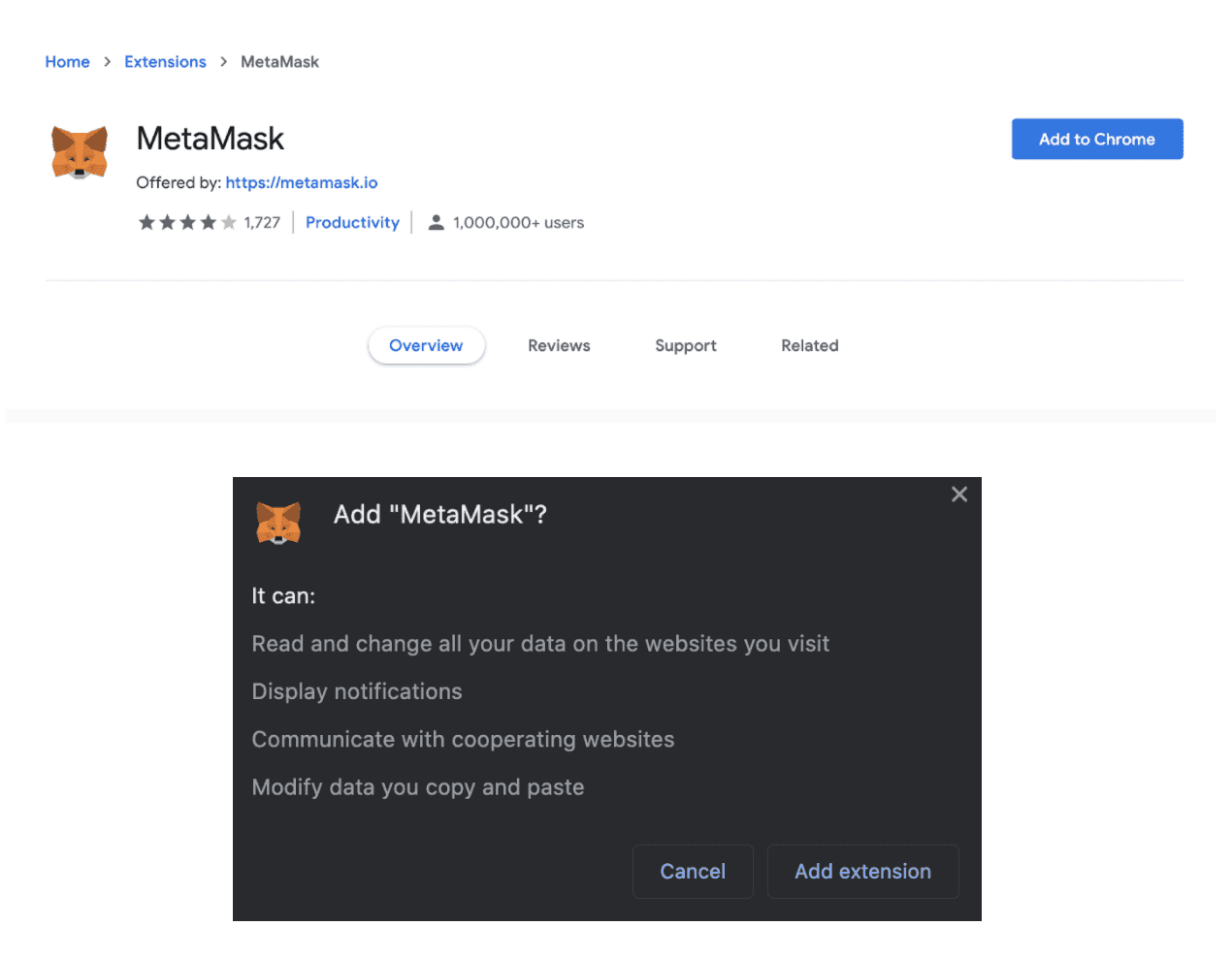Select the Overview tab
Viewport: 1232px width, 958px height.
pyautogui.click(x=427, y=345)
